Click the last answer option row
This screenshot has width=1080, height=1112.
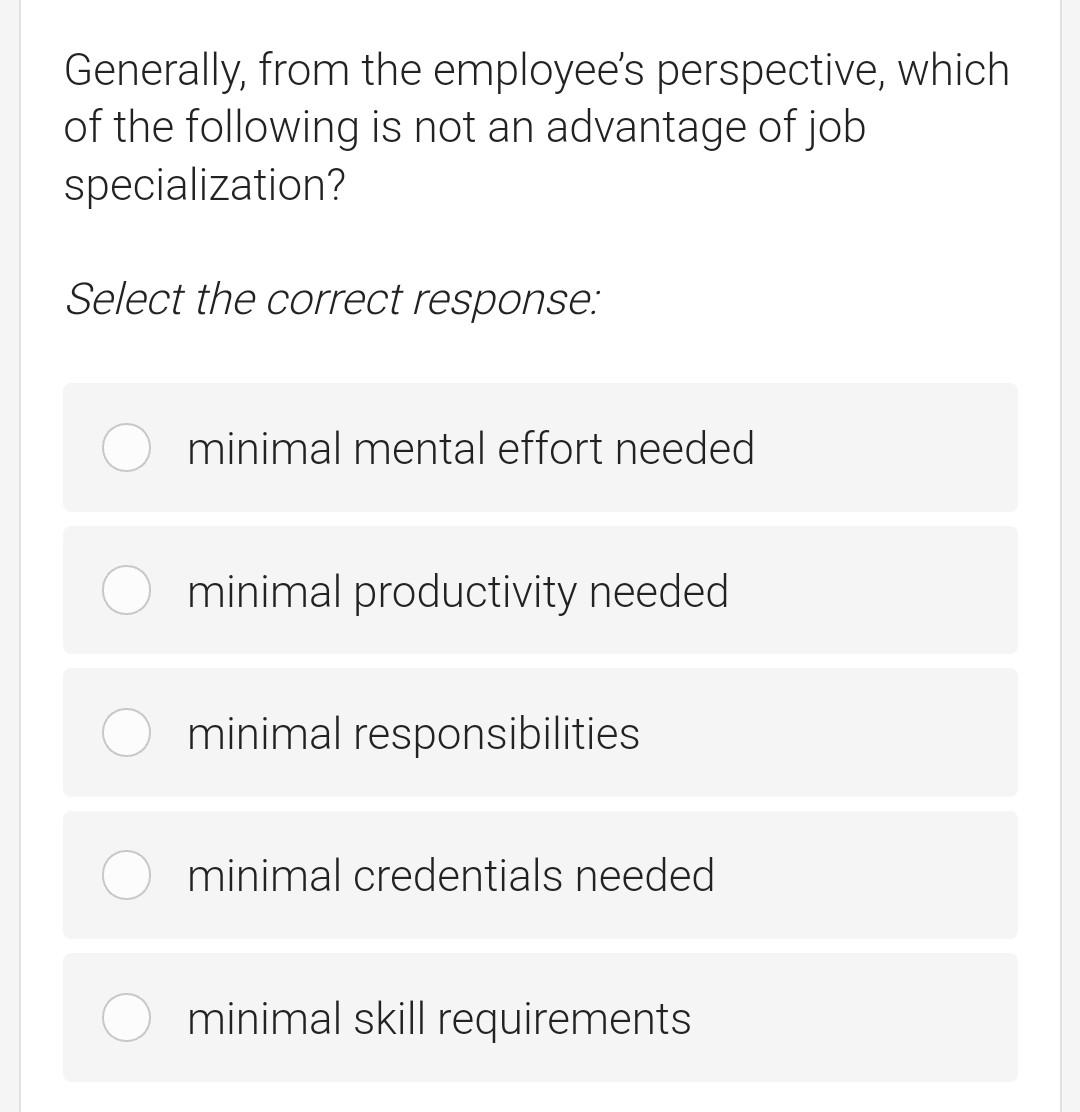click(540, 1018)
